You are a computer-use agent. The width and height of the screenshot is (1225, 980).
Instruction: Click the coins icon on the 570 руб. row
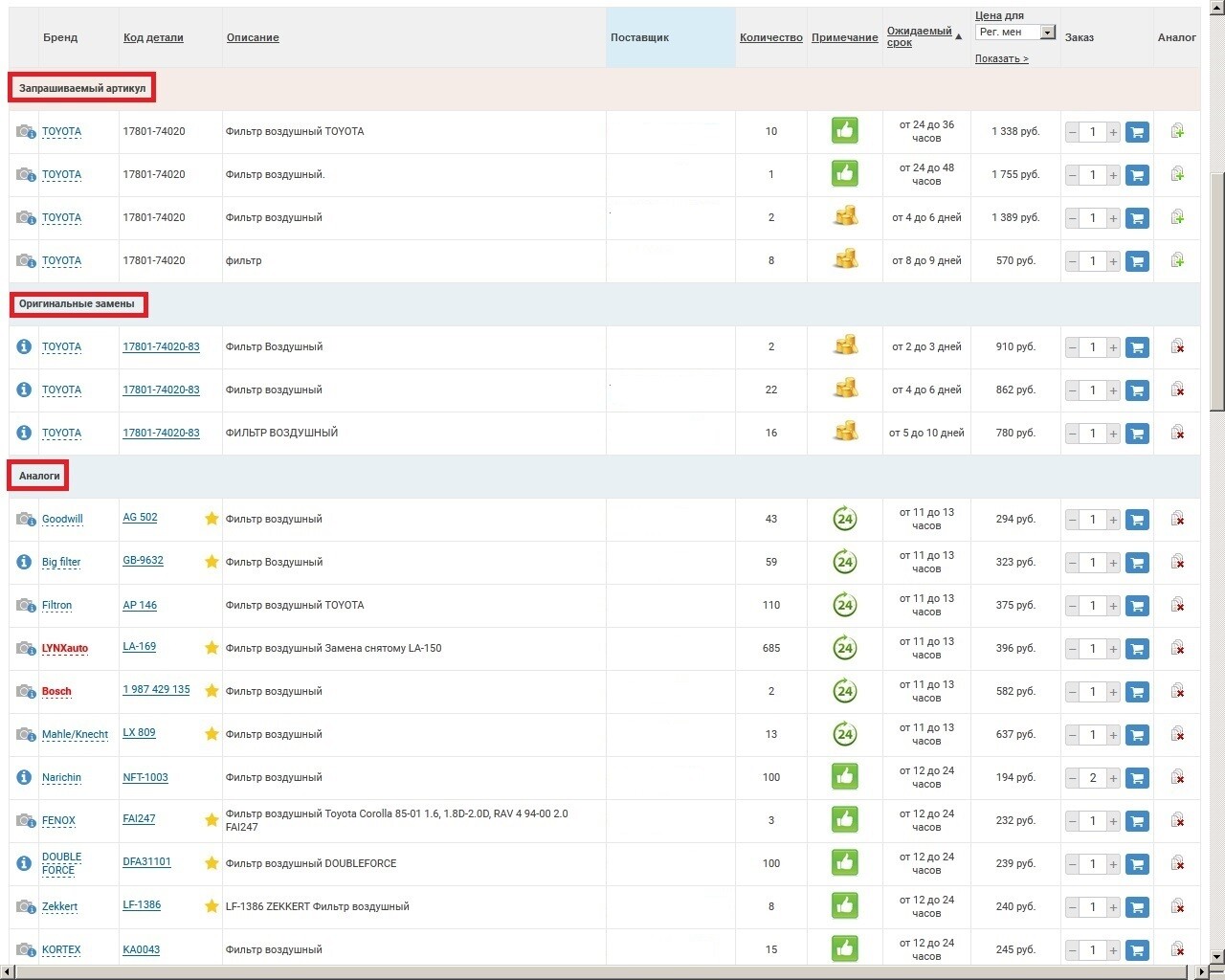click(x=845, y=259)
